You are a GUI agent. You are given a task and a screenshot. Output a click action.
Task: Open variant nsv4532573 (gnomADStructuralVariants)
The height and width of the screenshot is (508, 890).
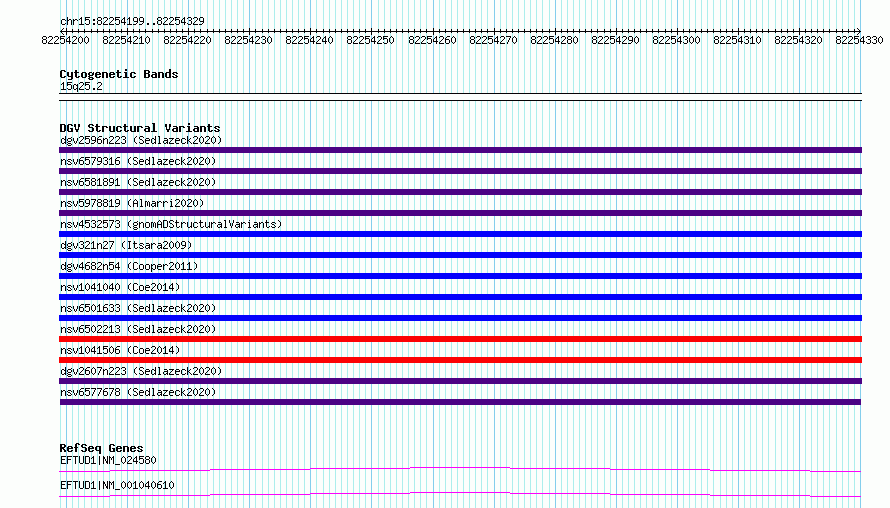click(x=171, y=224)
